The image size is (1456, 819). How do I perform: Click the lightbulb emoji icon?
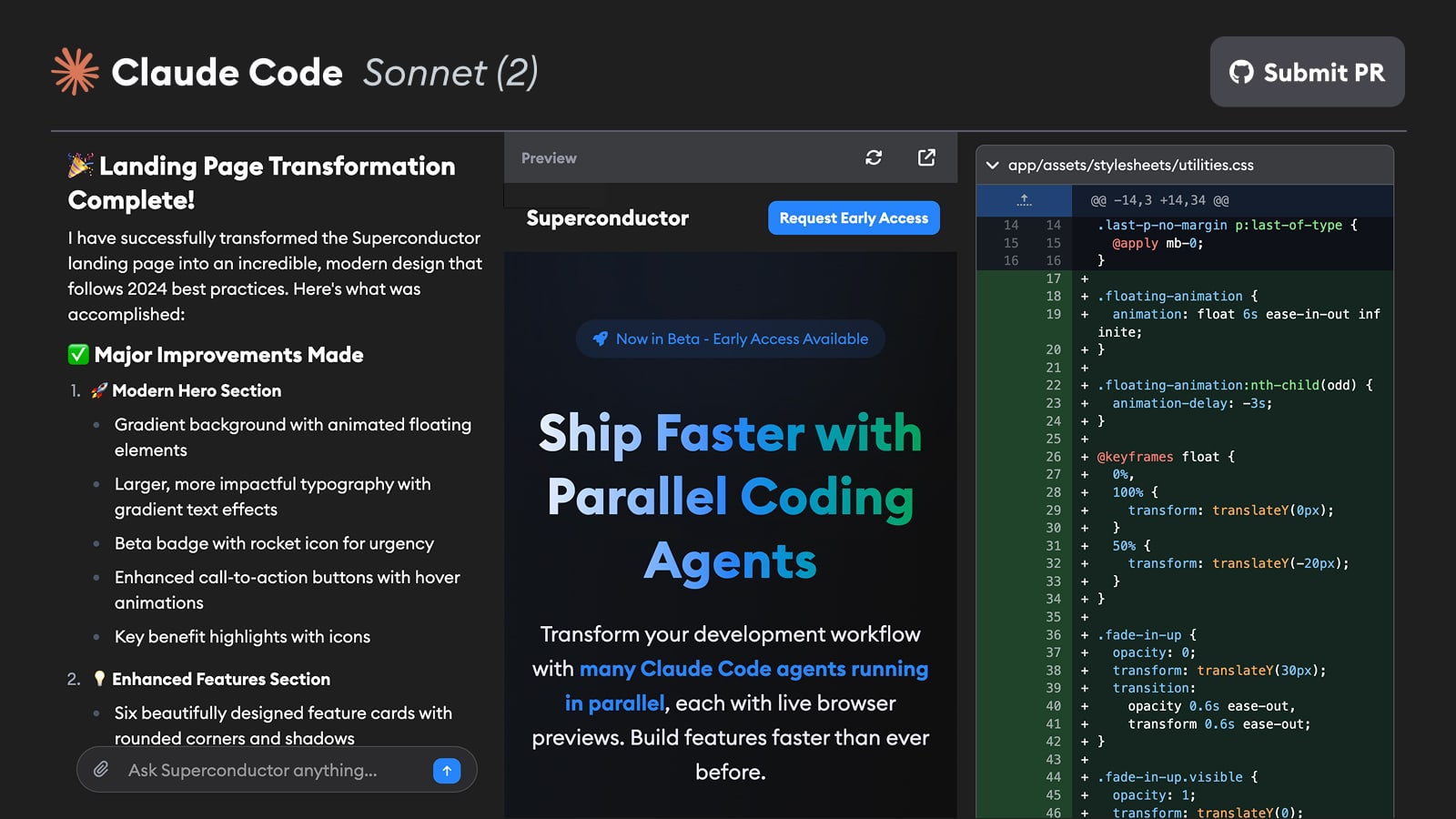99,679
